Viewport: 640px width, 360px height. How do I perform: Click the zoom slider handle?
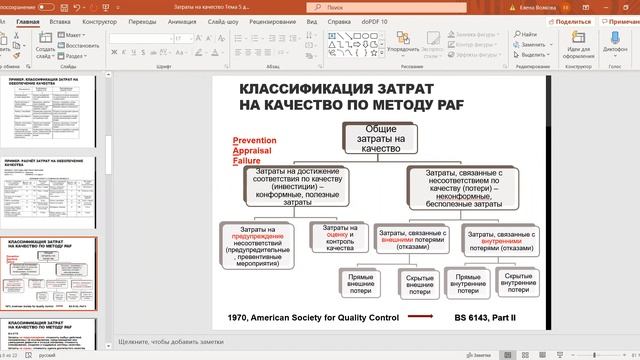pos(594,355)
